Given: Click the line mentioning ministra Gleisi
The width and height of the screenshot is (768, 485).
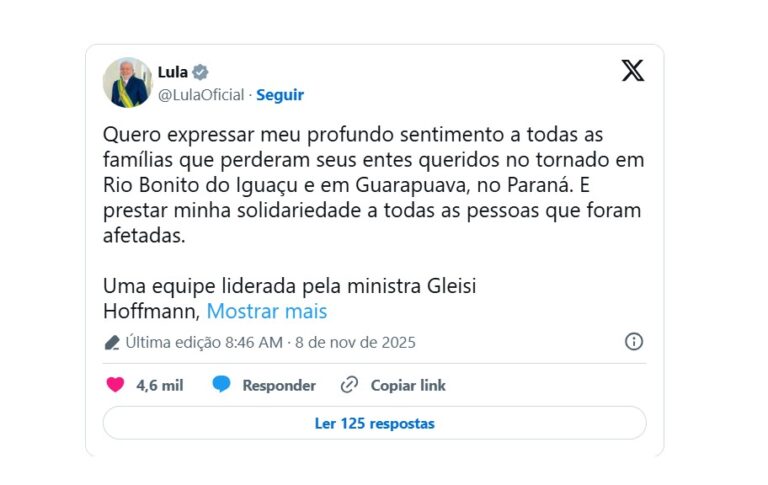Looking at the screenshot, I should [x=290, y=286].
